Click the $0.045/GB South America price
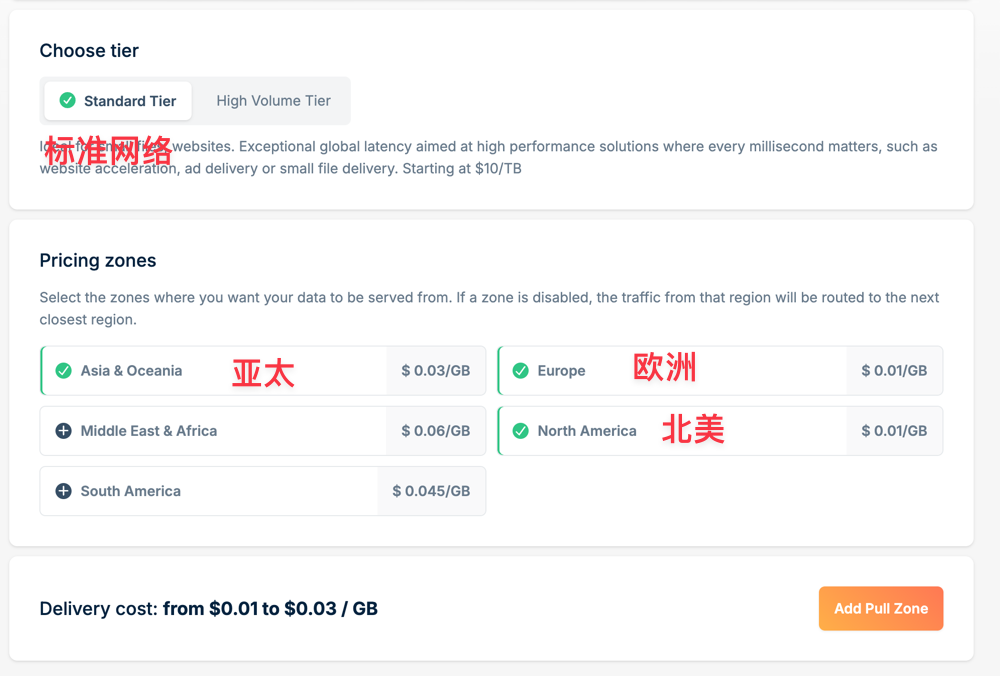The image size is (1000, 676). point(431,491)
